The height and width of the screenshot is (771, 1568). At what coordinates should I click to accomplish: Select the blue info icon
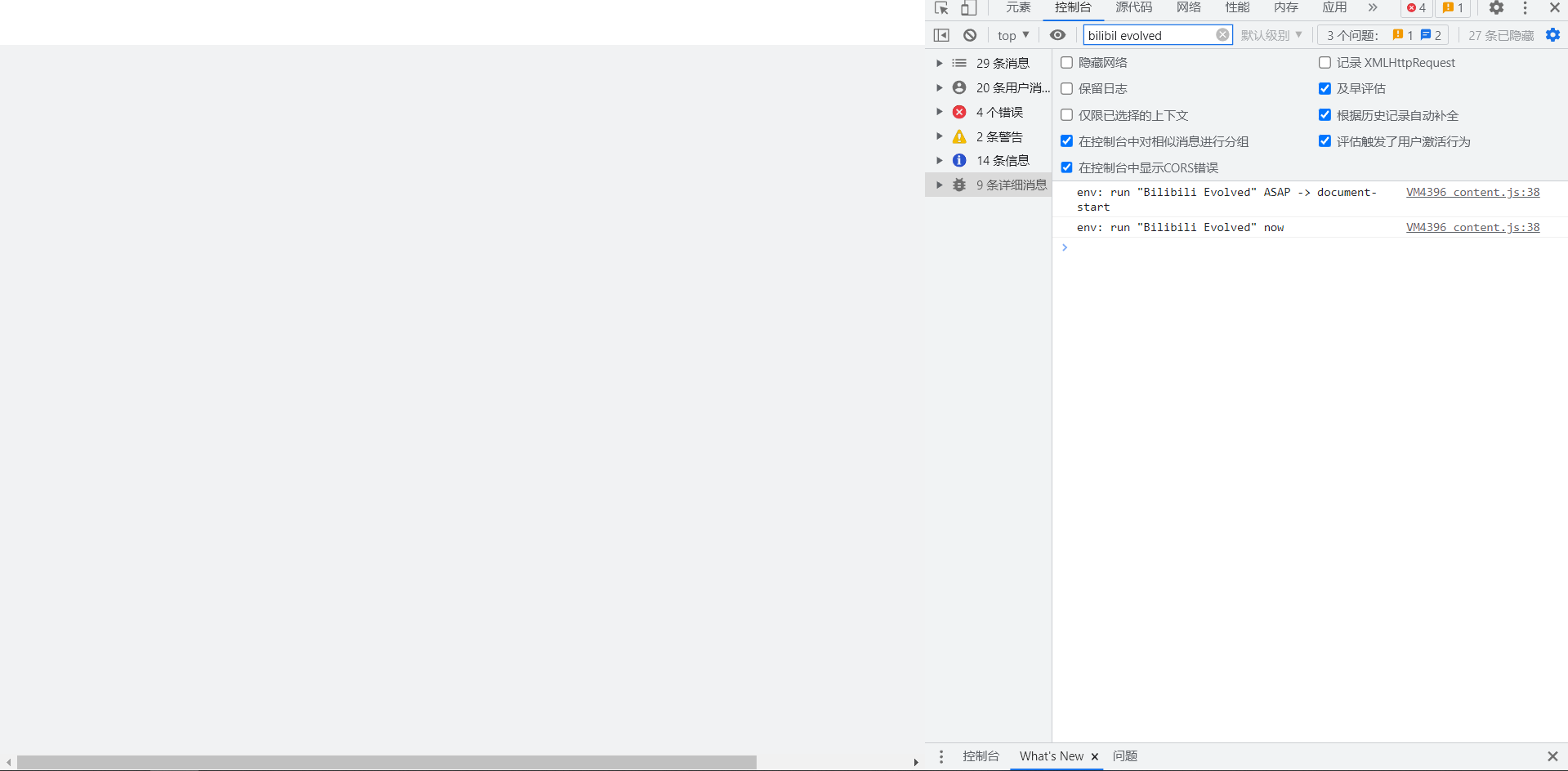(x=959, y=160)
